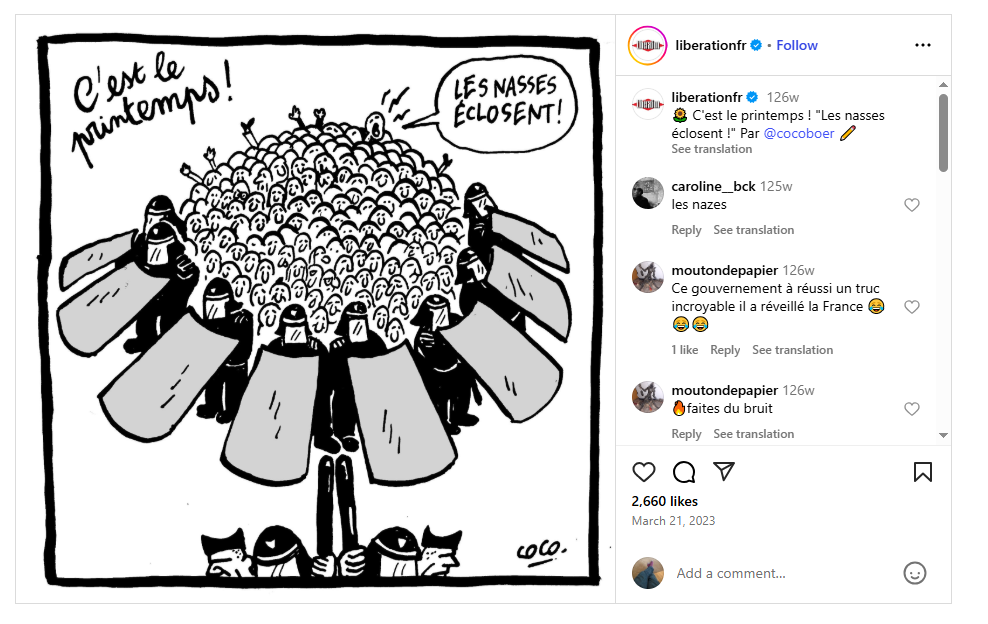Like the comment about réveillé la France

click(x=912, y=307)
